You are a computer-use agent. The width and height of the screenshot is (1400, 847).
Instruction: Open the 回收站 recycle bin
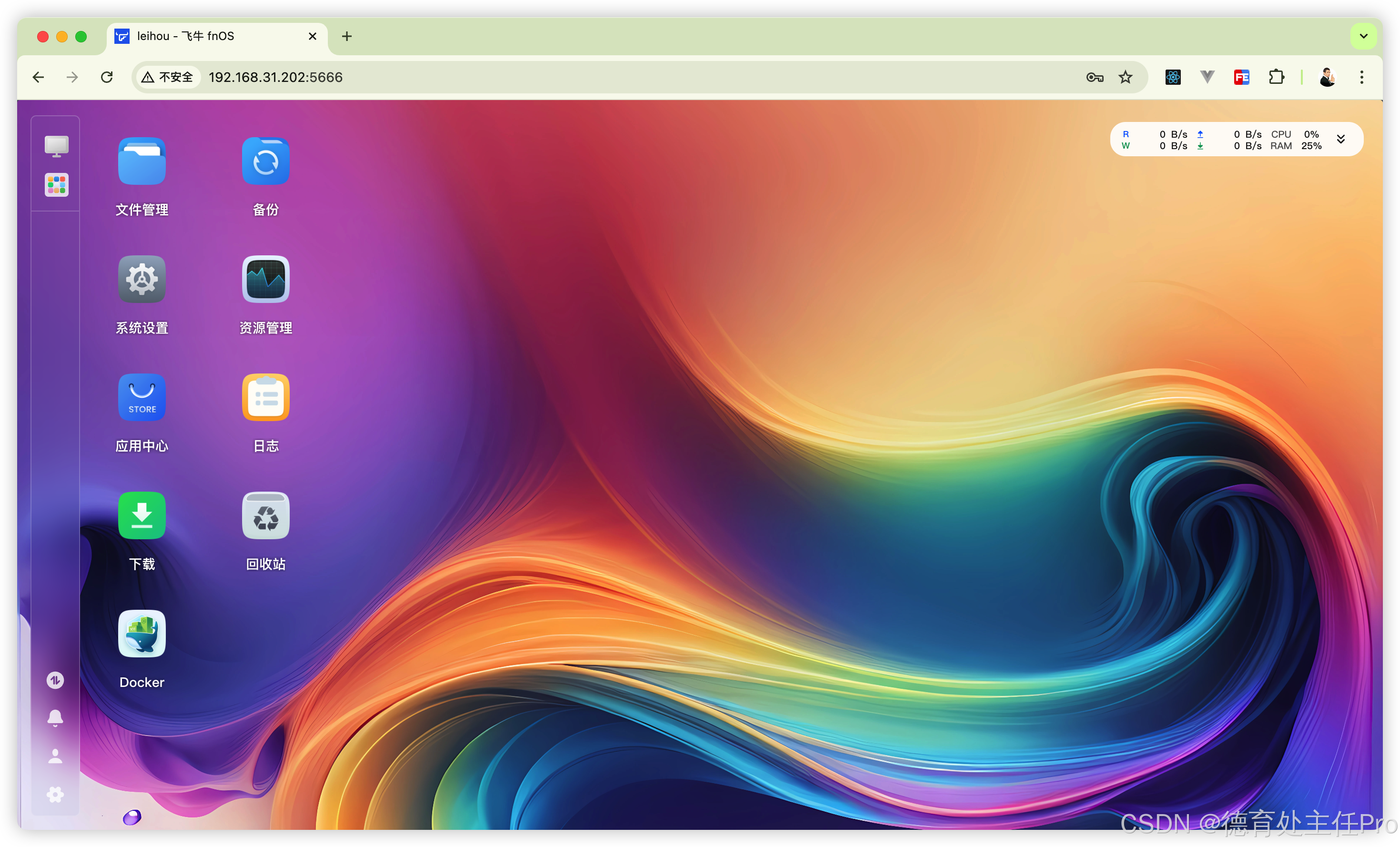265,516
